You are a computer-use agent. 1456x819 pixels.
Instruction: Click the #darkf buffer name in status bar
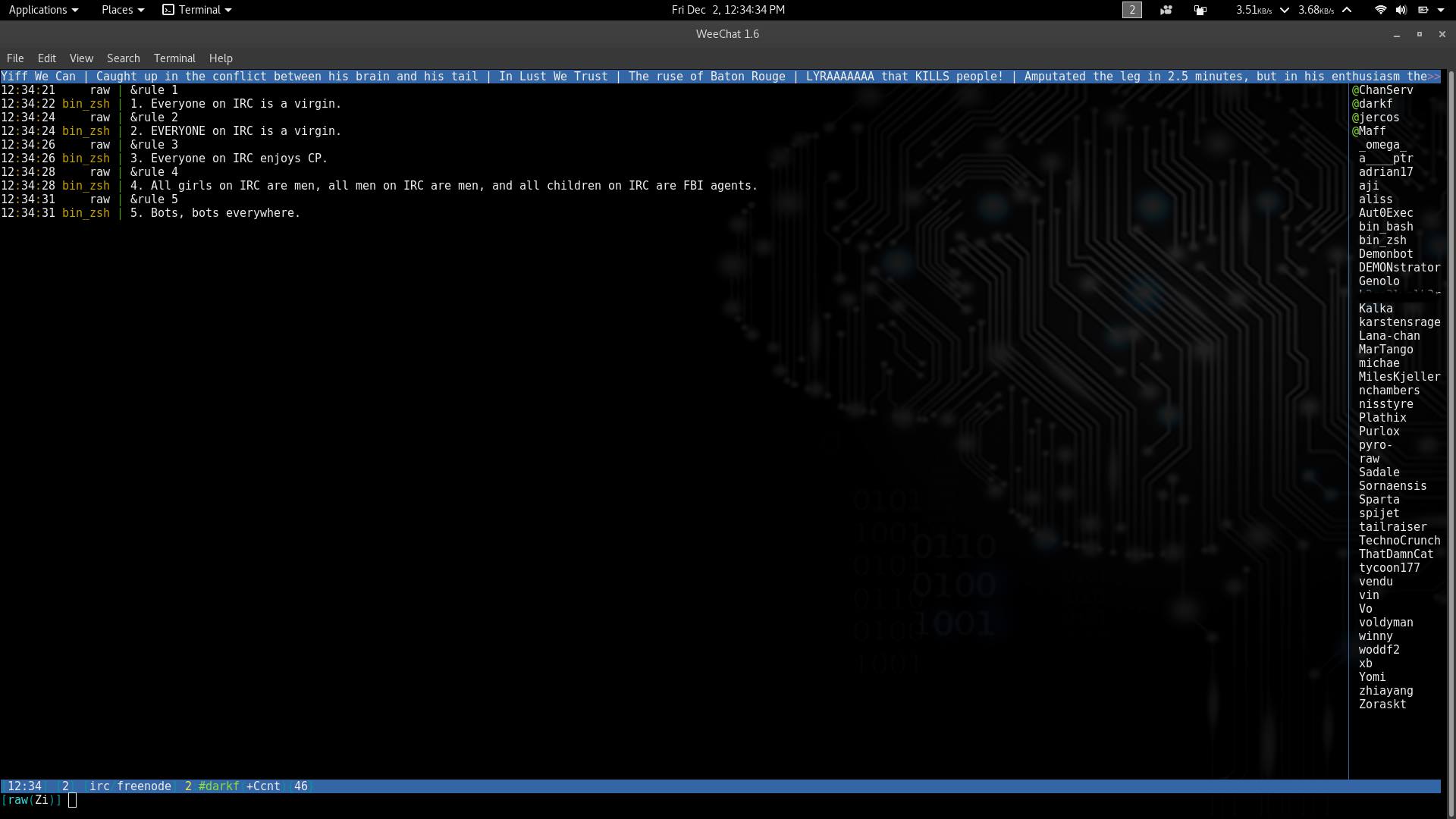pos(218,786)
